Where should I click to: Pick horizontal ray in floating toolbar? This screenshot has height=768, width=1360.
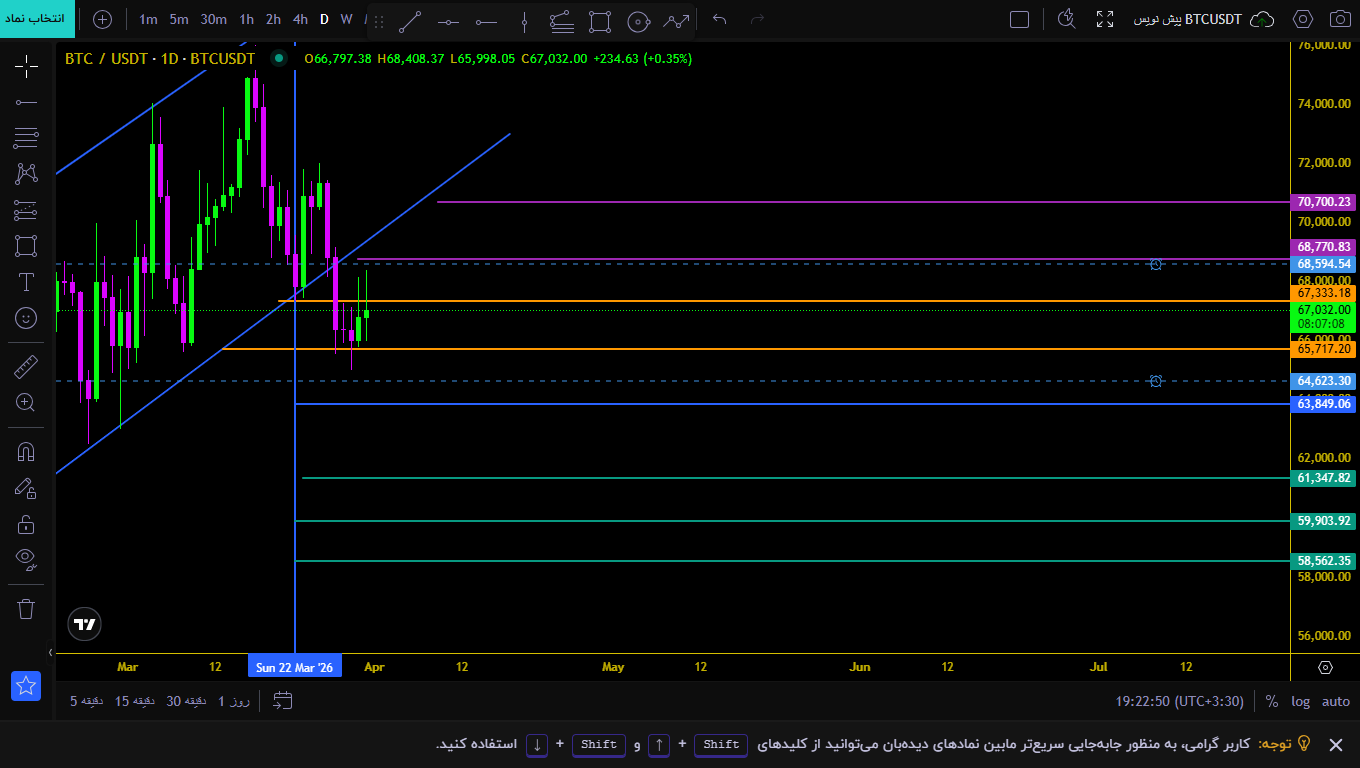(x=486, y=20)
